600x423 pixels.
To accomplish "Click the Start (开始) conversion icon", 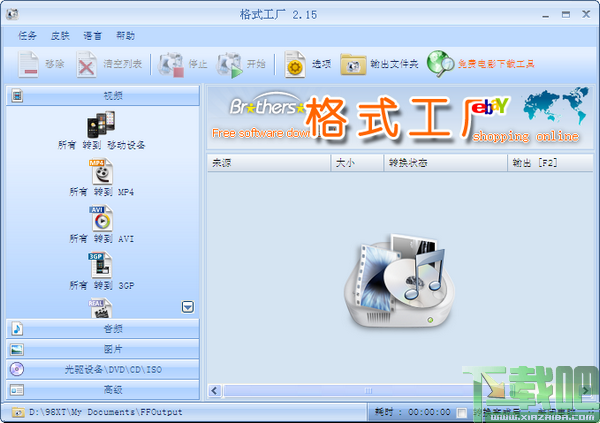I will (x=230, y=65).
